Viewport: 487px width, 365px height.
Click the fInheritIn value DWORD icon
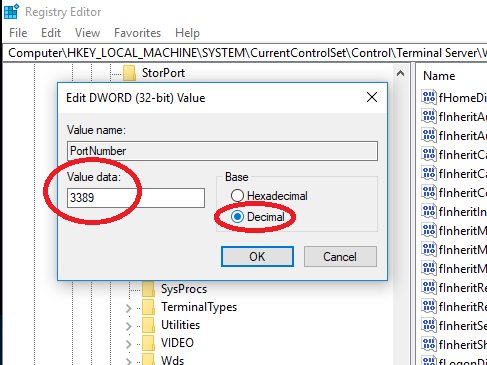[x=429, y=211]
